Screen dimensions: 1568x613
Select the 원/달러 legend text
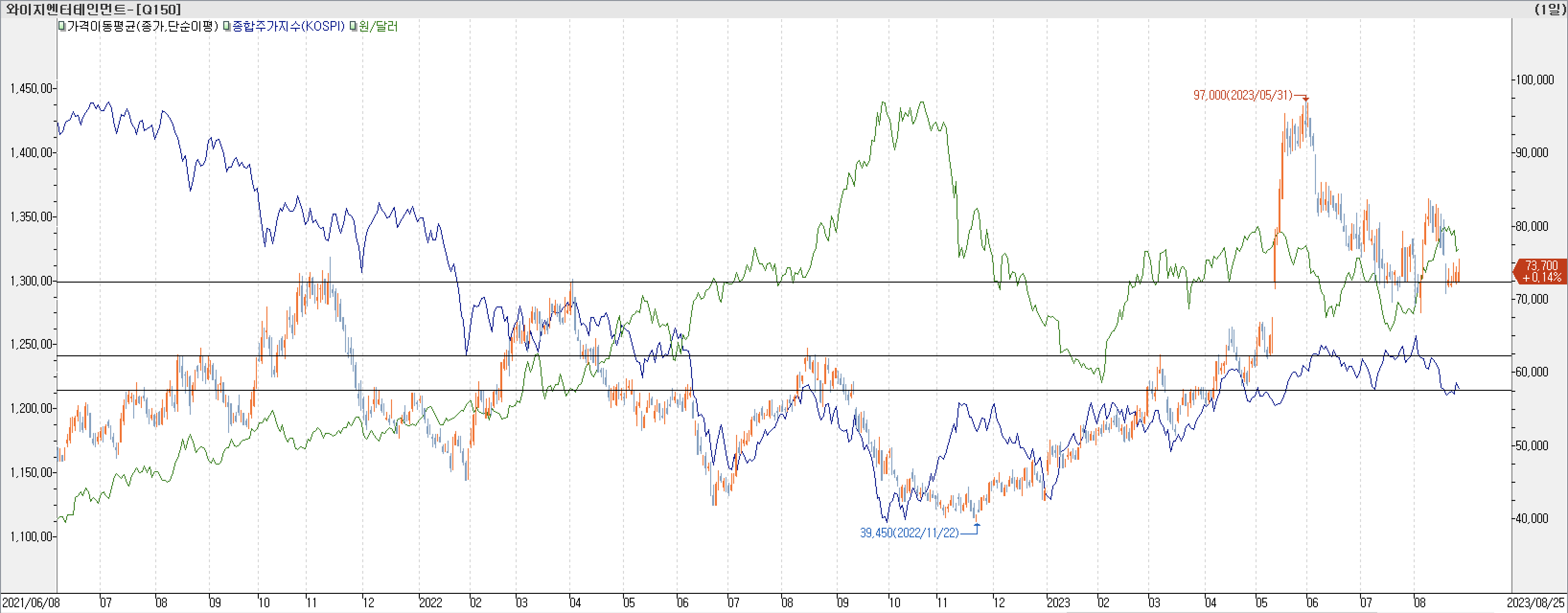click(x=378, y=27)
